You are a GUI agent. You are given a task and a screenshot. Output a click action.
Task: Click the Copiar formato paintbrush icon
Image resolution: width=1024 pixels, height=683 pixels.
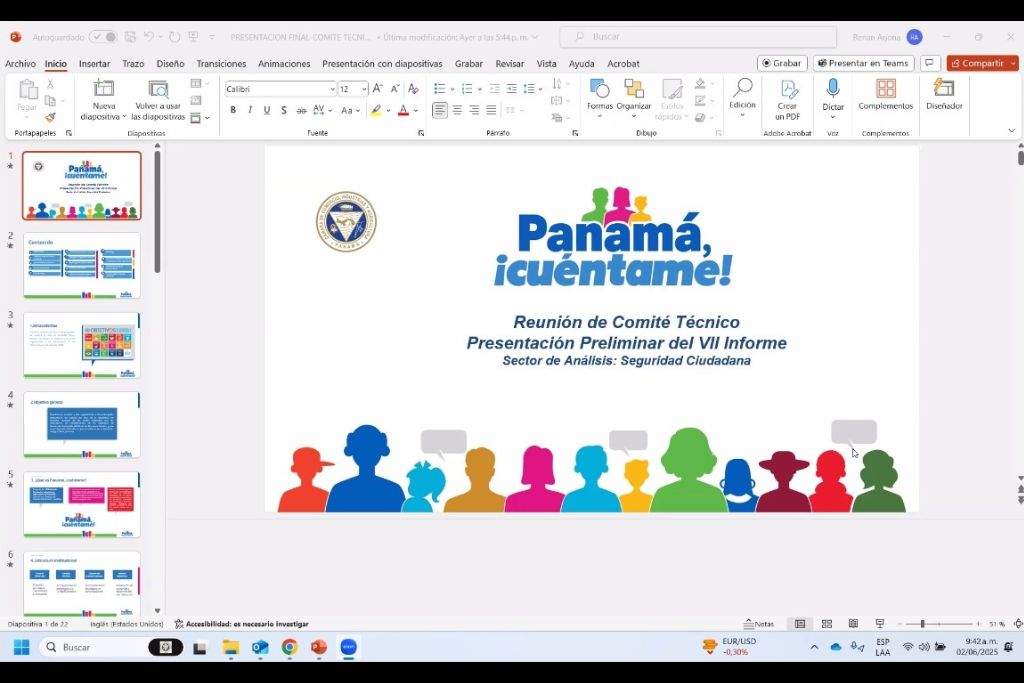tap(50, 118)
